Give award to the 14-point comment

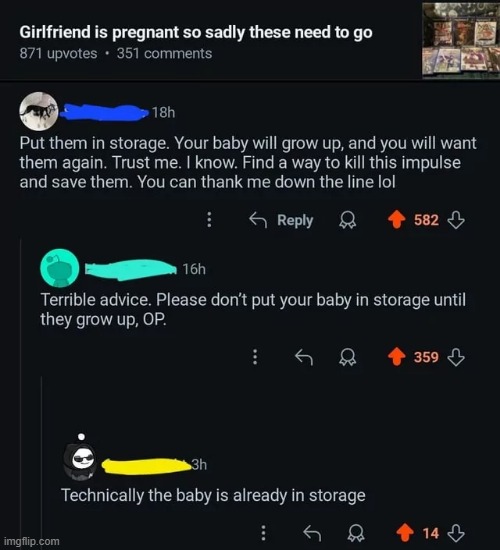click(x=356, y=534)
